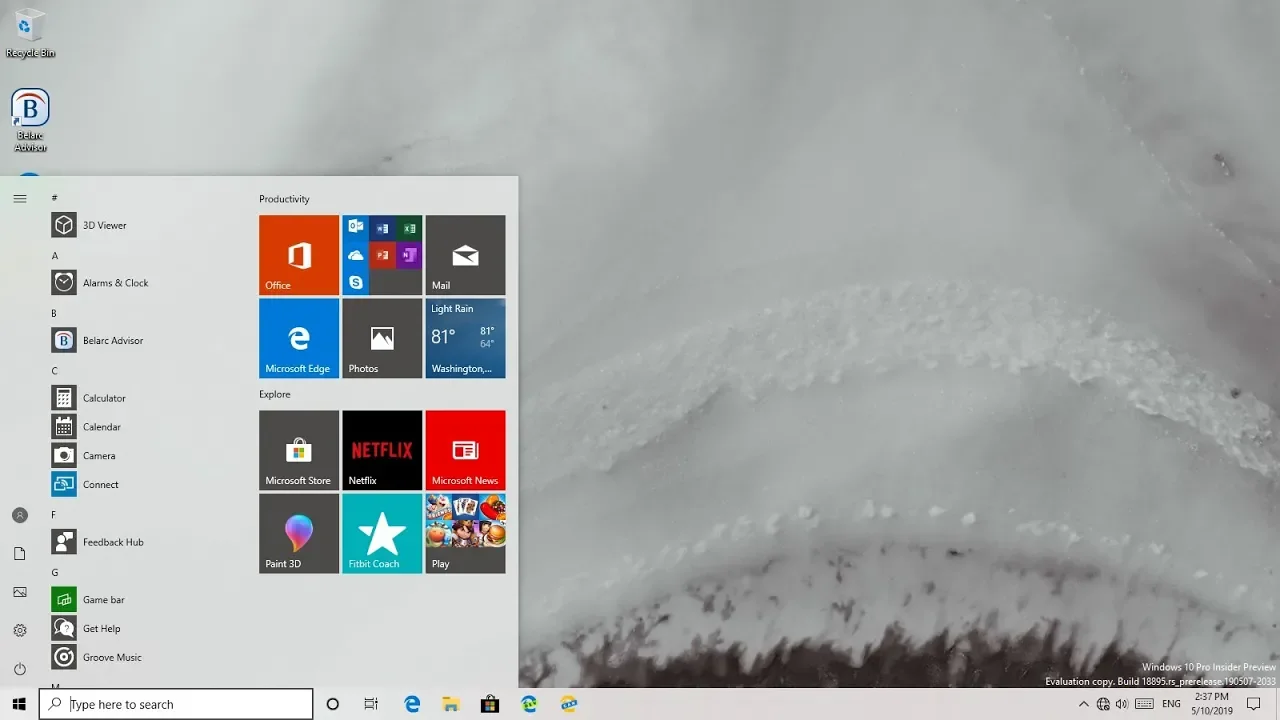1280x720 pixels.
Task: Select the Productivity group heading
Action: 284,199
